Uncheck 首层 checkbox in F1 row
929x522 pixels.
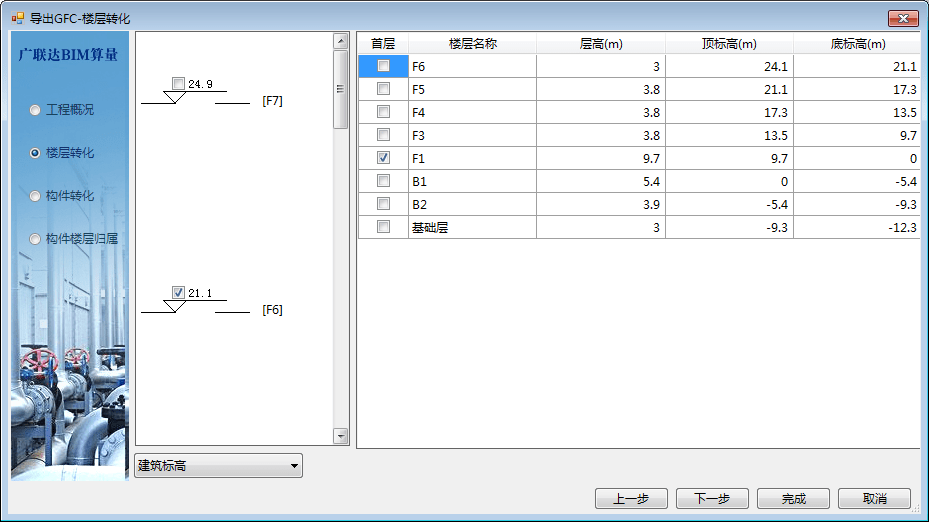(383, 158)
